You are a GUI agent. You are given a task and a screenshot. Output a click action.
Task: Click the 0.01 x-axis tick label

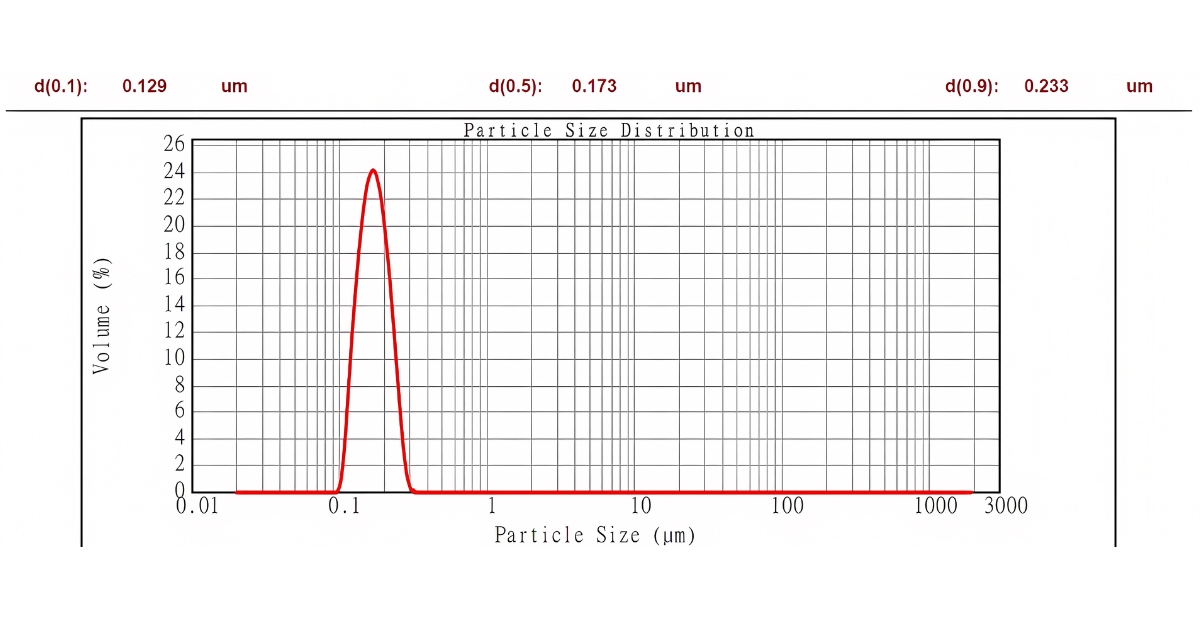point(197,506)
